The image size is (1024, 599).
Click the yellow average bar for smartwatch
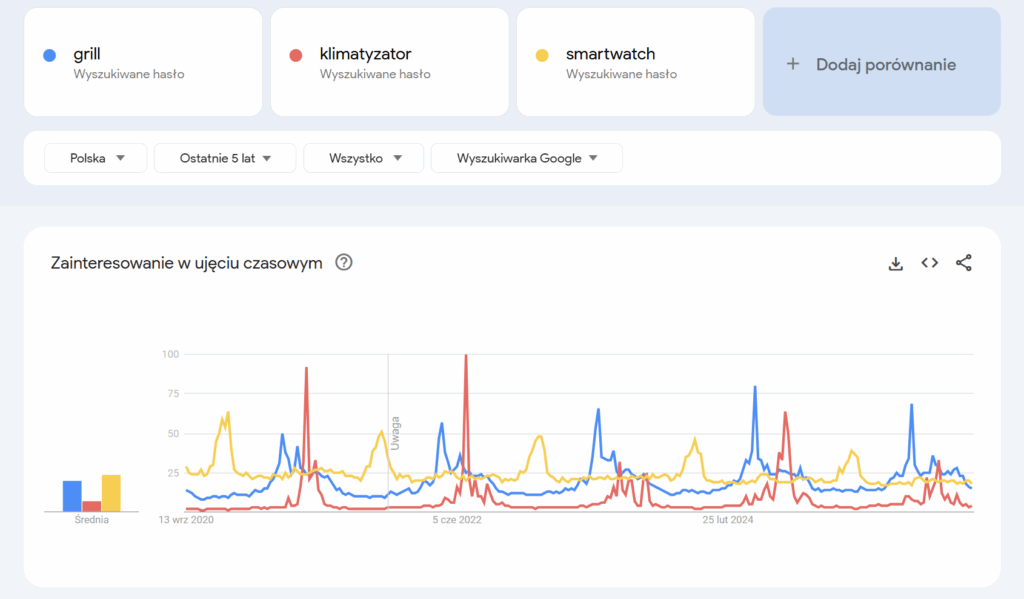click(111, 493)
